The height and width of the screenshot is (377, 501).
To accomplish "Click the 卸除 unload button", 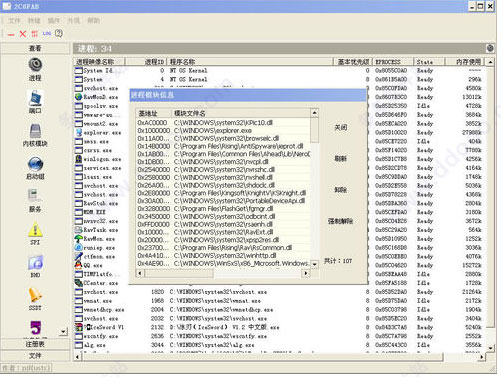I will click(x=340, y=190).
